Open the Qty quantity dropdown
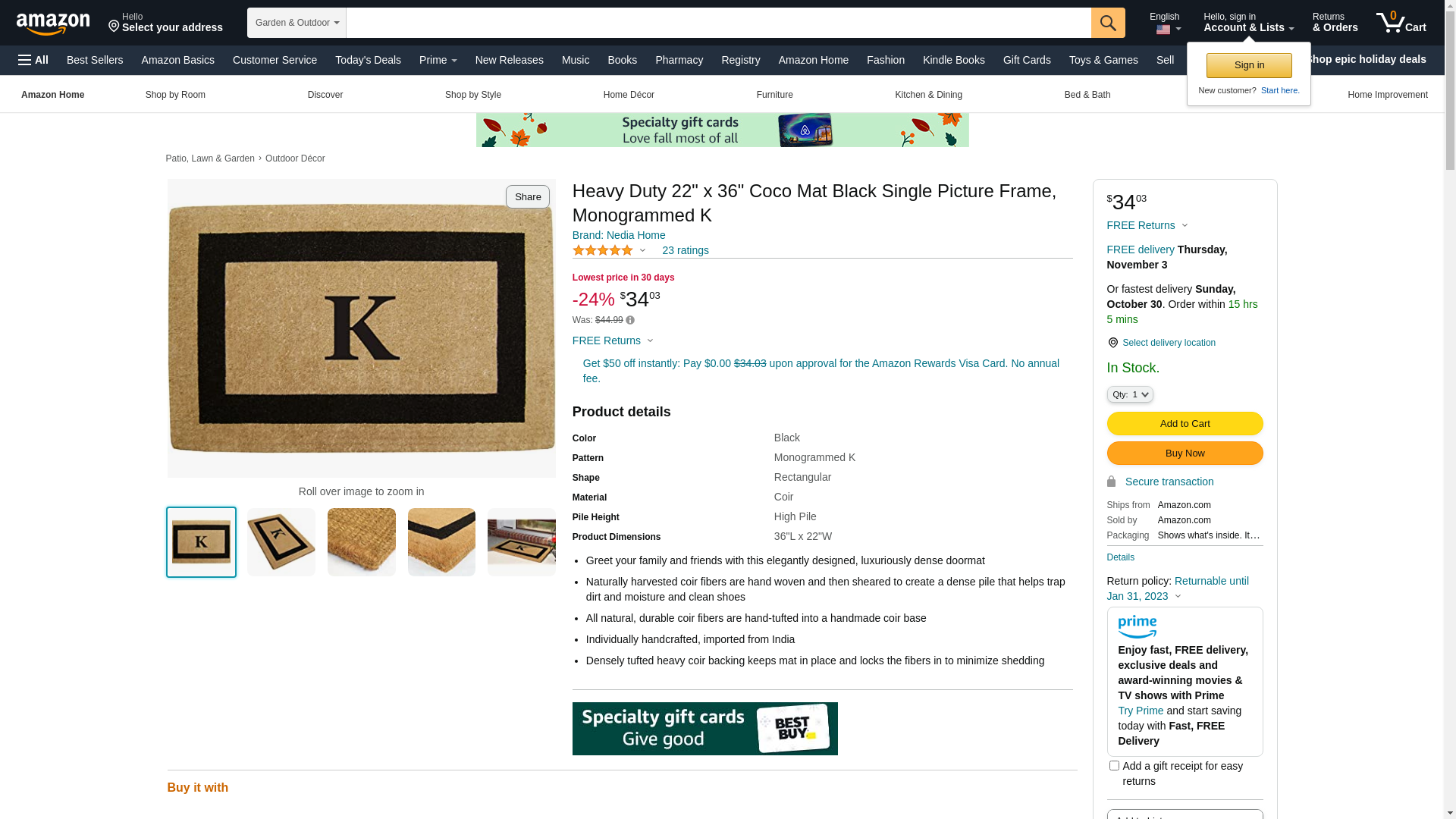 click(x=1130, y=394)
